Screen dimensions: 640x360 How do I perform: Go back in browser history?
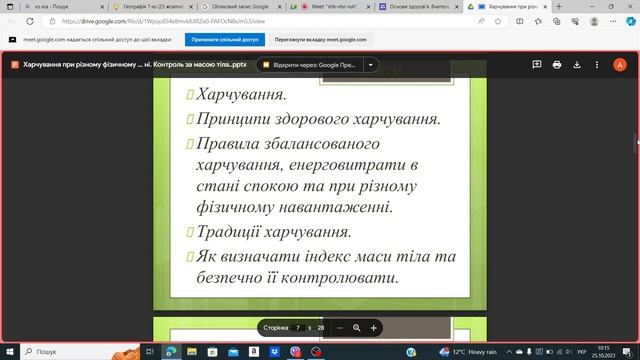coord(11,21)
